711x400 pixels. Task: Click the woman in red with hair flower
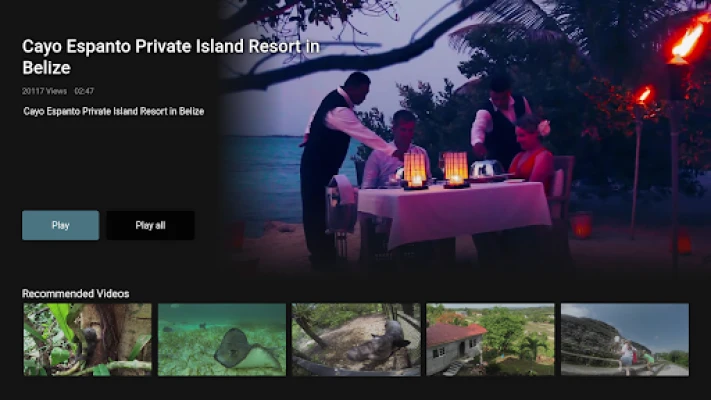531,152
